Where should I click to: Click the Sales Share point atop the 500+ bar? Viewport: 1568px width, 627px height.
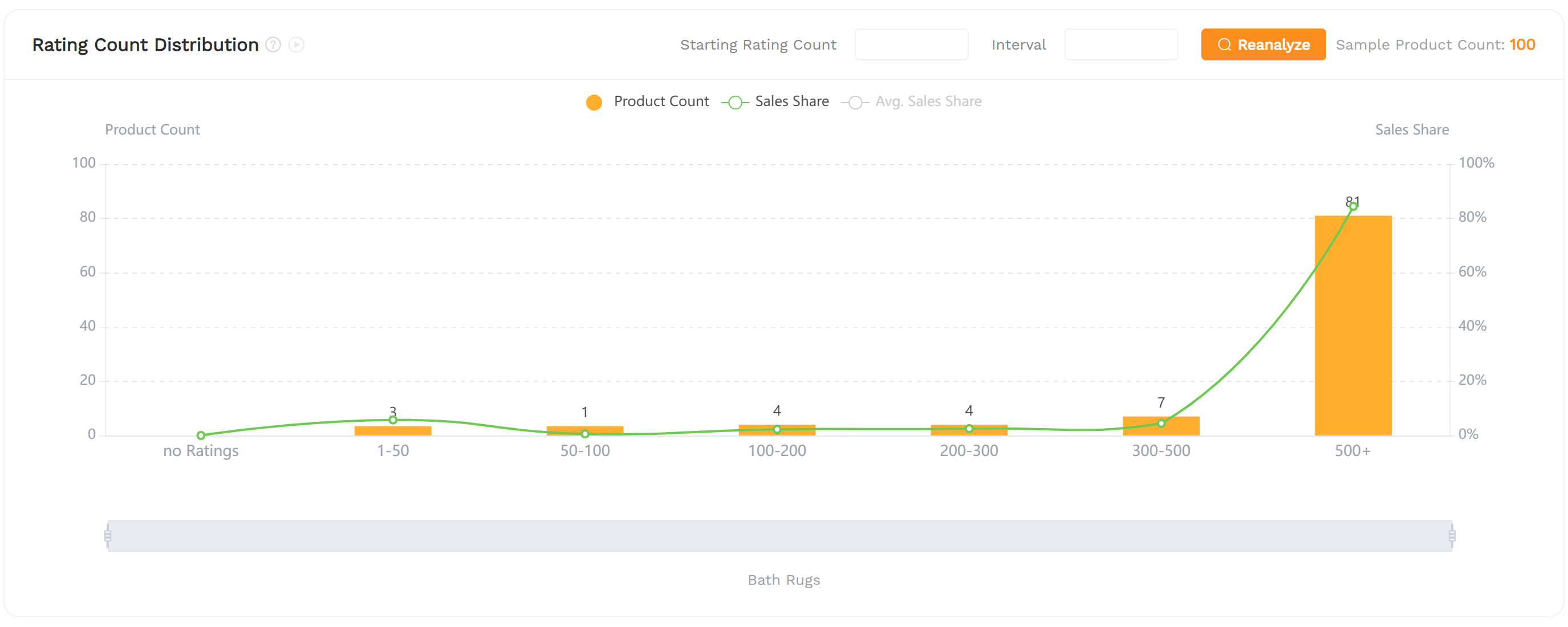(x=1352, y=206)
